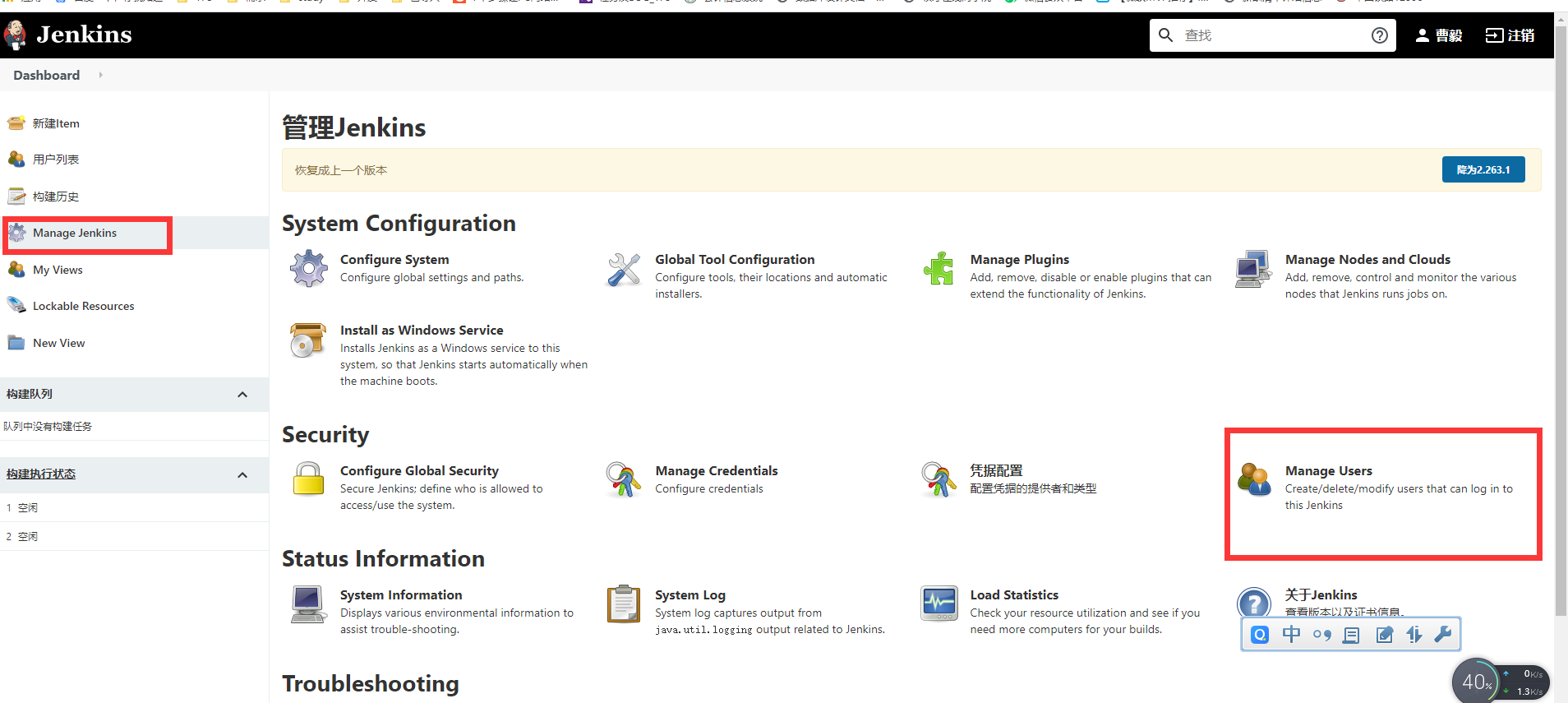Click the 新建Item icon in the sidebar

pyautogui.click(x=16, y=123)
